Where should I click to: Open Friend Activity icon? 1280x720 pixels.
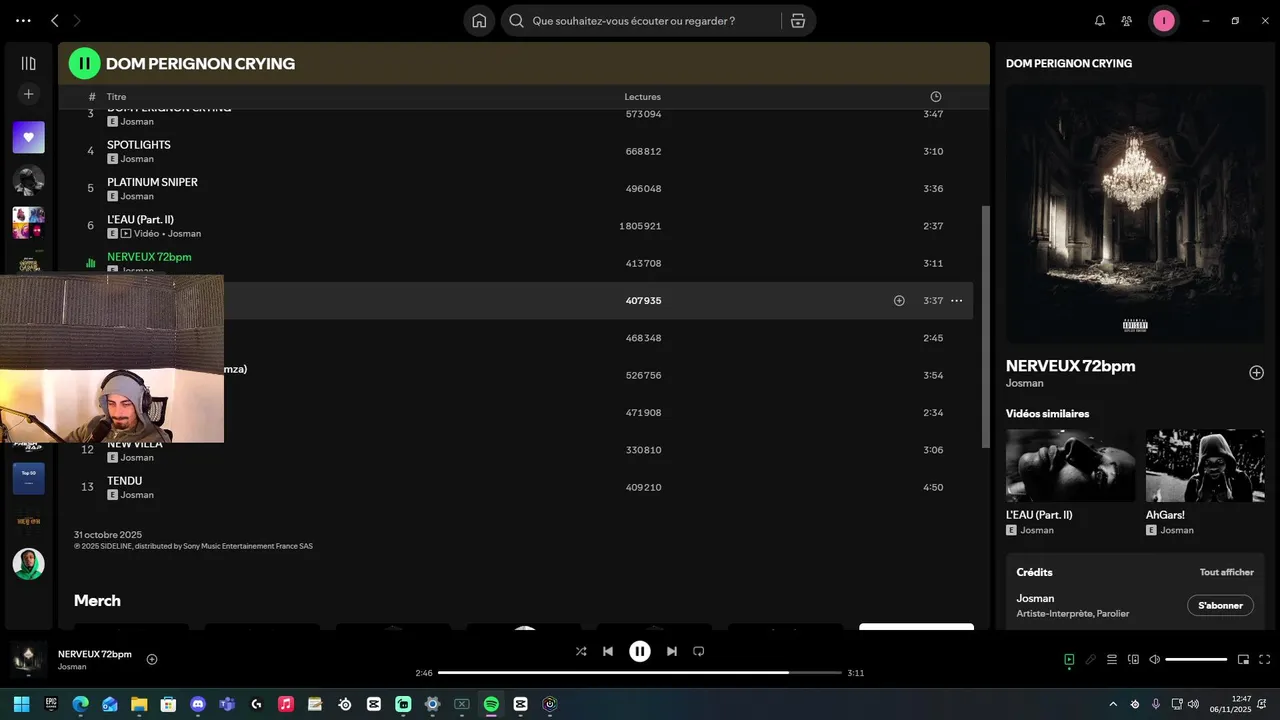(1127, 20)
